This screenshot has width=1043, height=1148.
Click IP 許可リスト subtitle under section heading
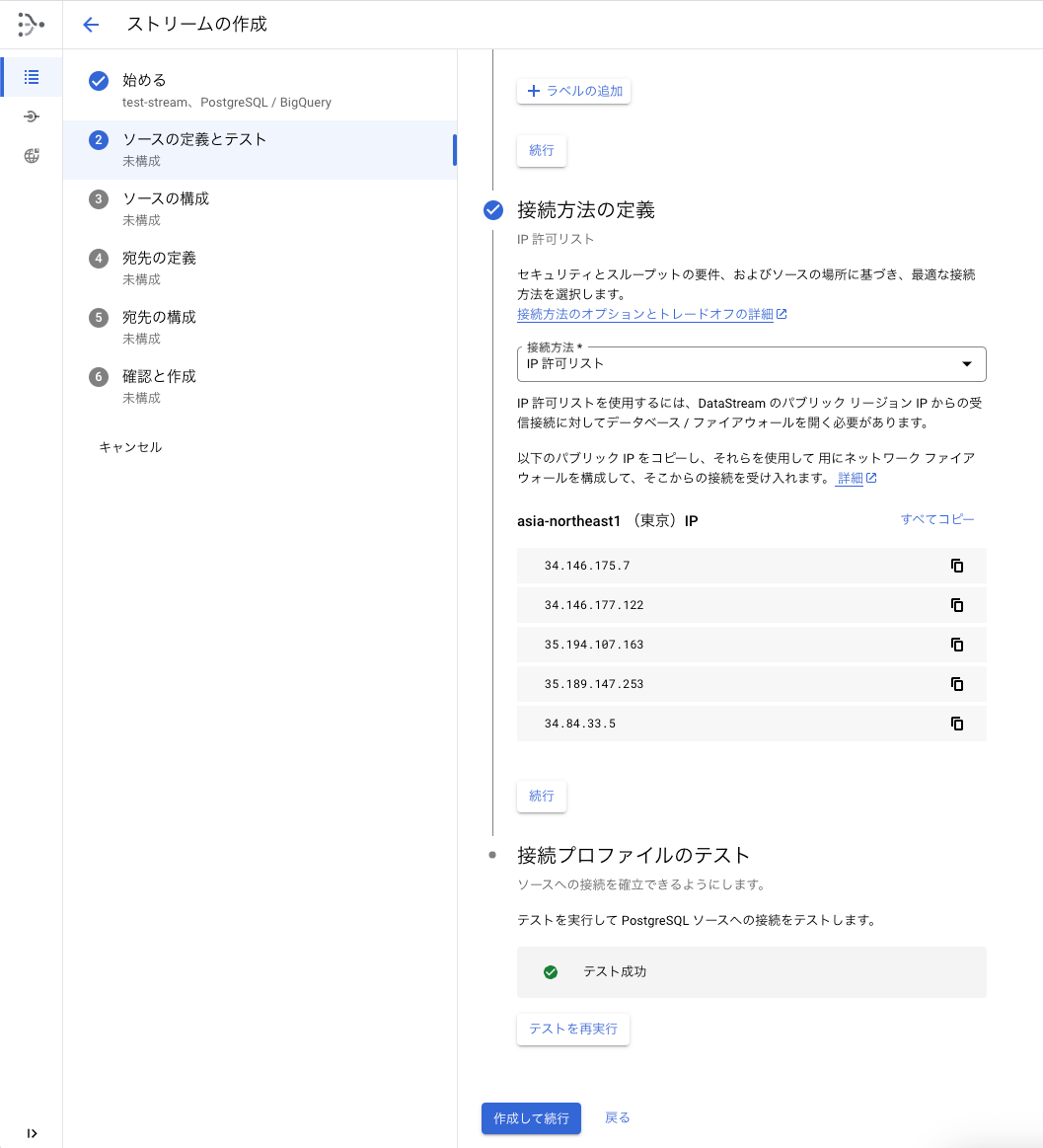pos(556,240)
